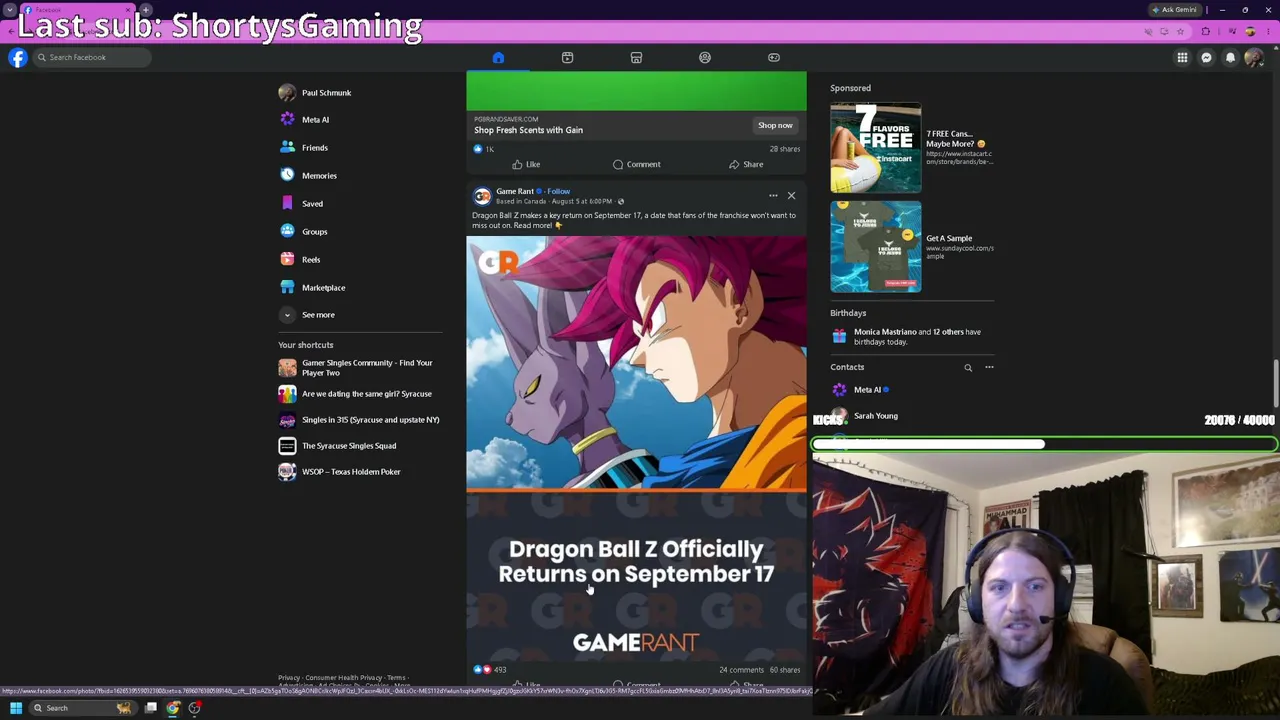The image size is (1280, 720).
Task: View 28 shares on the Gain ad
Action: click(x=784, y=149)
